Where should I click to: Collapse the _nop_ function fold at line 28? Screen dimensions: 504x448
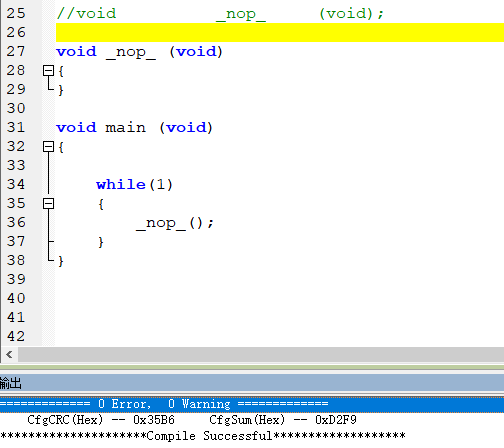(48, 70)
